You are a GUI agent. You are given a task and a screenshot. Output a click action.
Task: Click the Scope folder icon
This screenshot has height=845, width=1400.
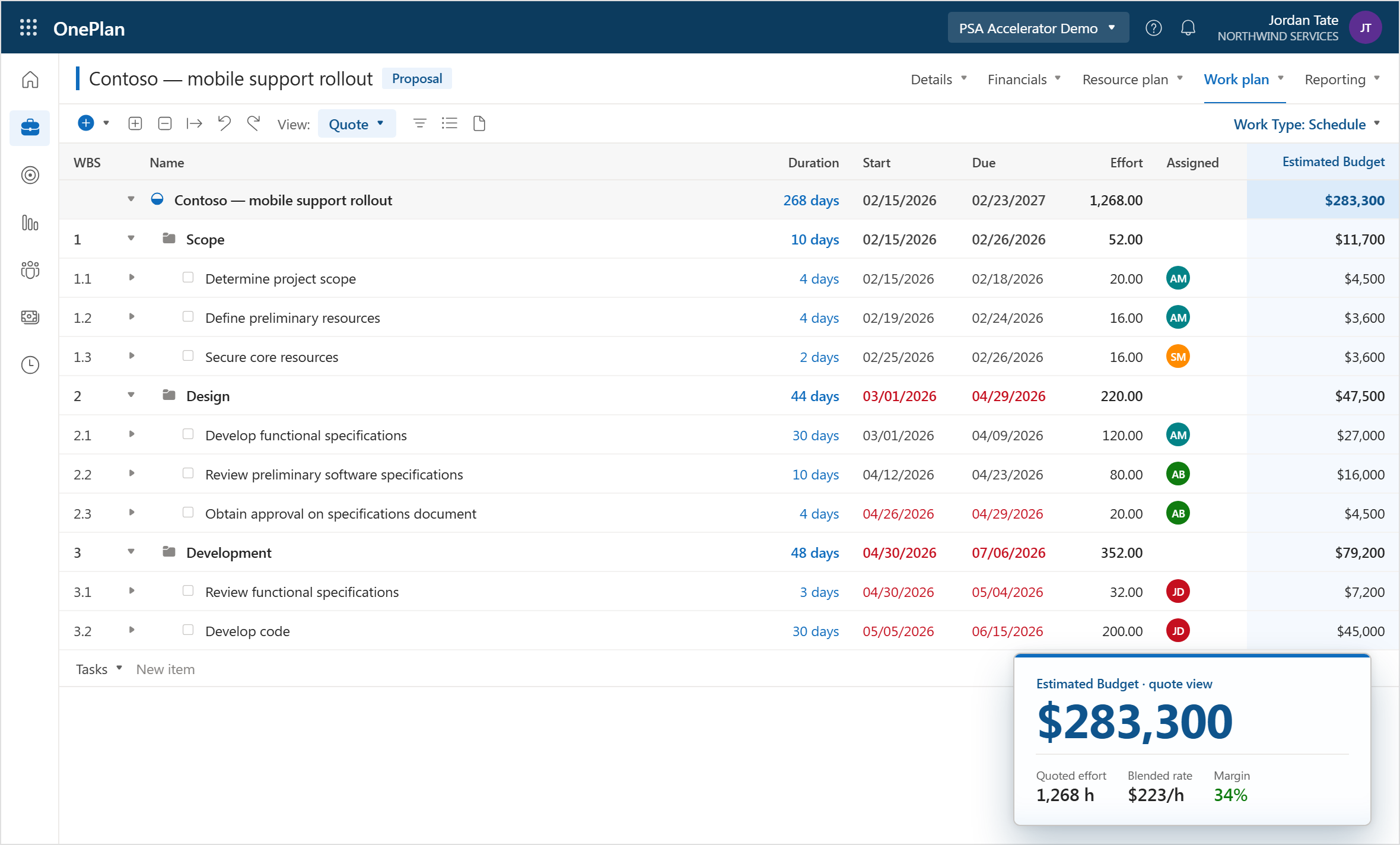point(169,238)
